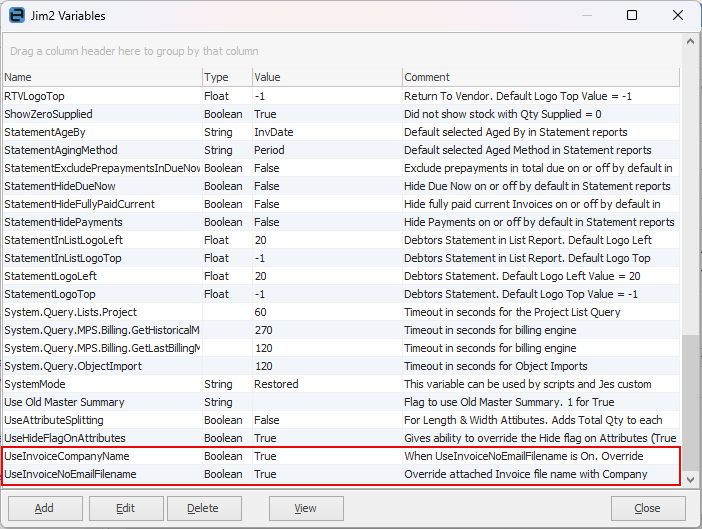Click the Add button
Image resolution: width=702 pixels, height=529 pixels.
tap(45, 508)
